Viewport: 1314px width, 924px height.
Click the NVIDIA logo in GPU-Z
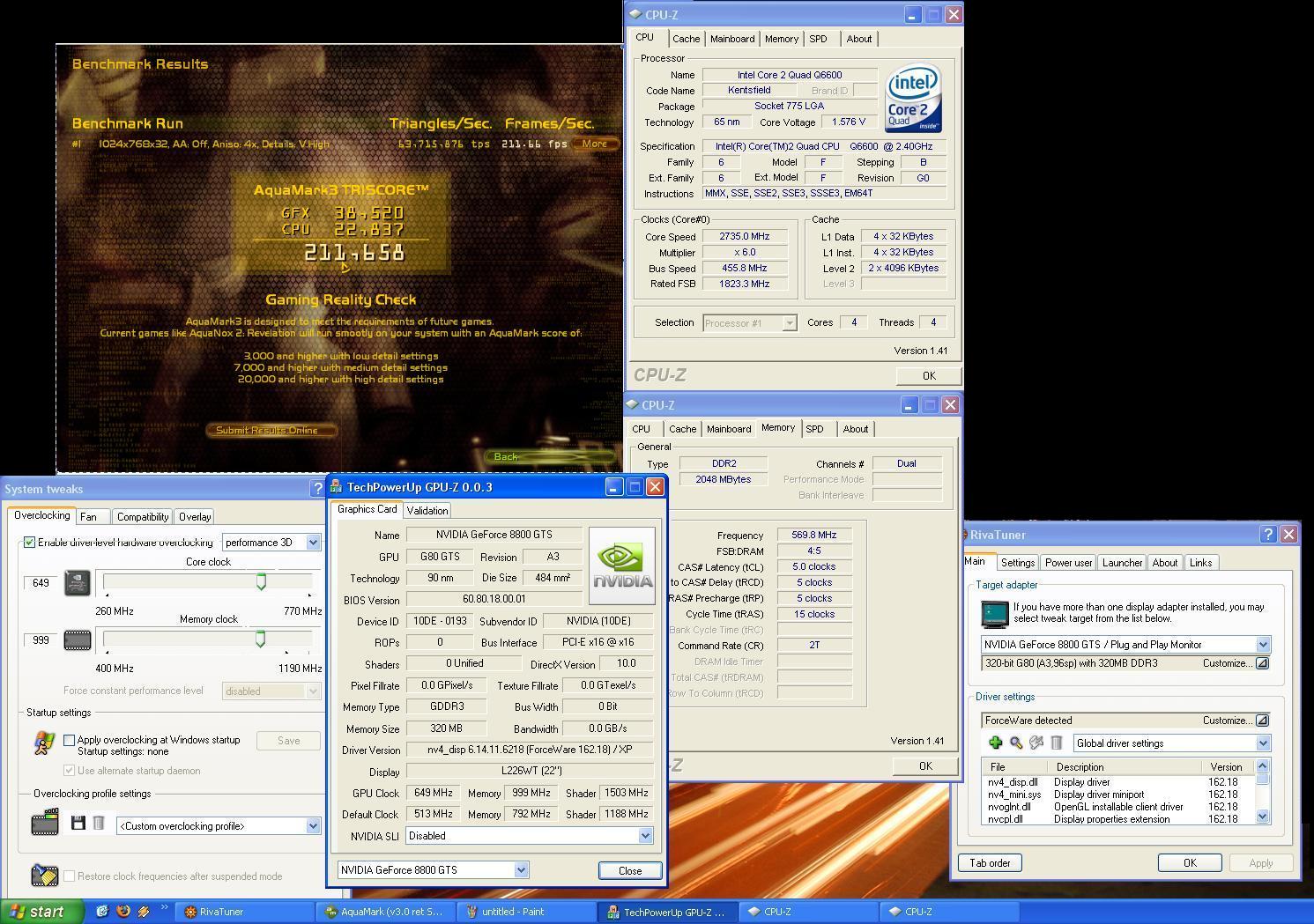[x=622, y=565]
